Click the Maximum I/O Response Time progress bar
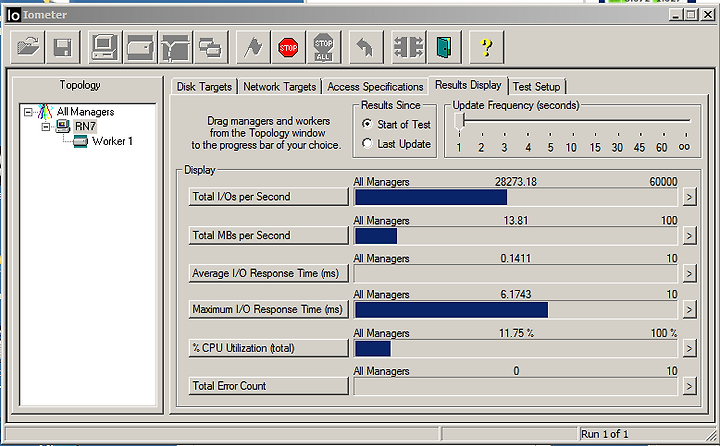Viewport: 720px width, 446px height. coord(516,310)
